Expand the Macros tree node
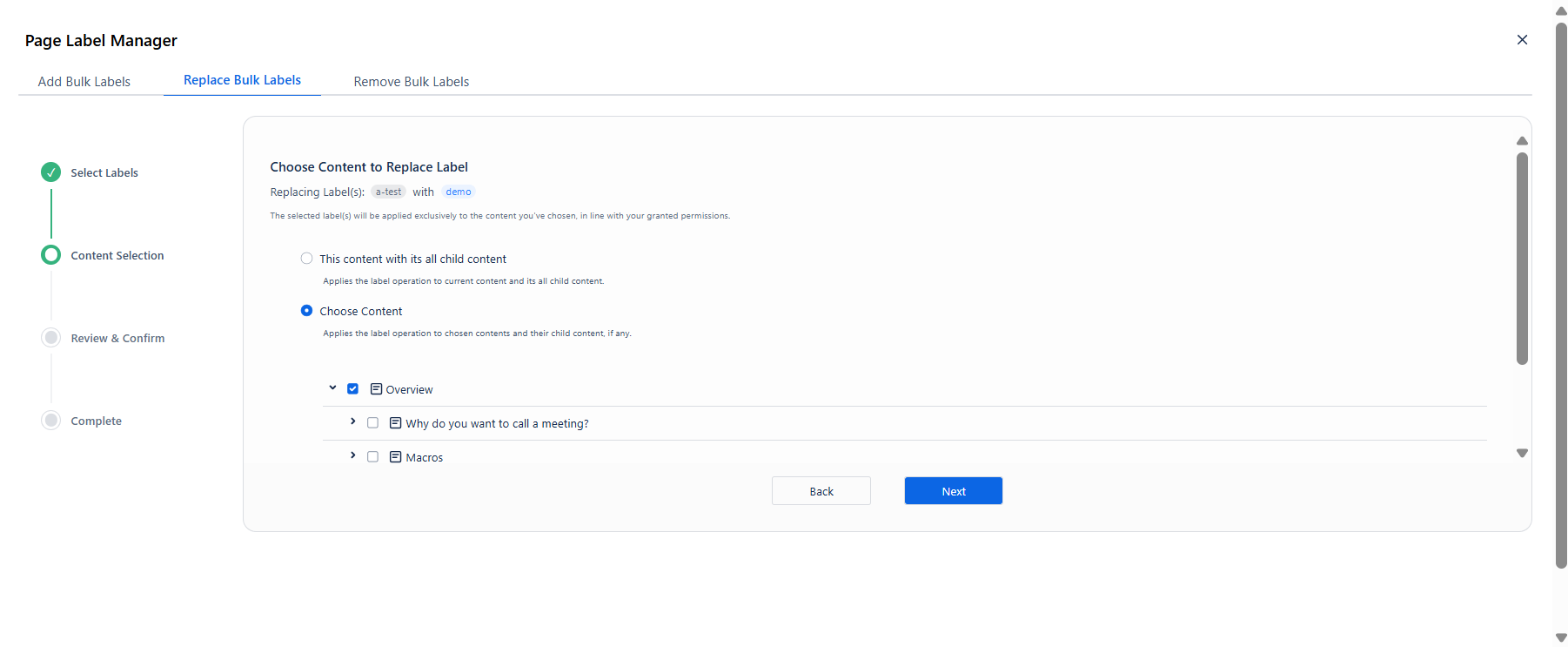This screenshot has height=647, width=1568. [352, 455]
